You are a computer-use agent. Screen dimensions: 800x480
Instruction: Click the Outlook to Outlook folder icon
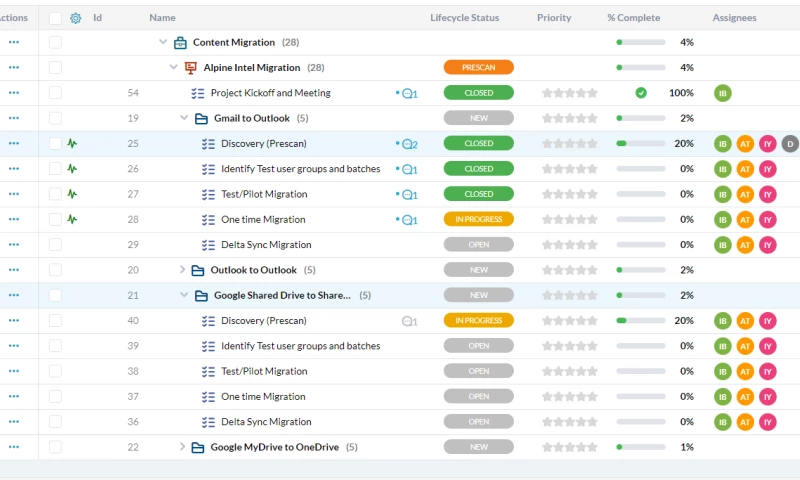[198, 270]
